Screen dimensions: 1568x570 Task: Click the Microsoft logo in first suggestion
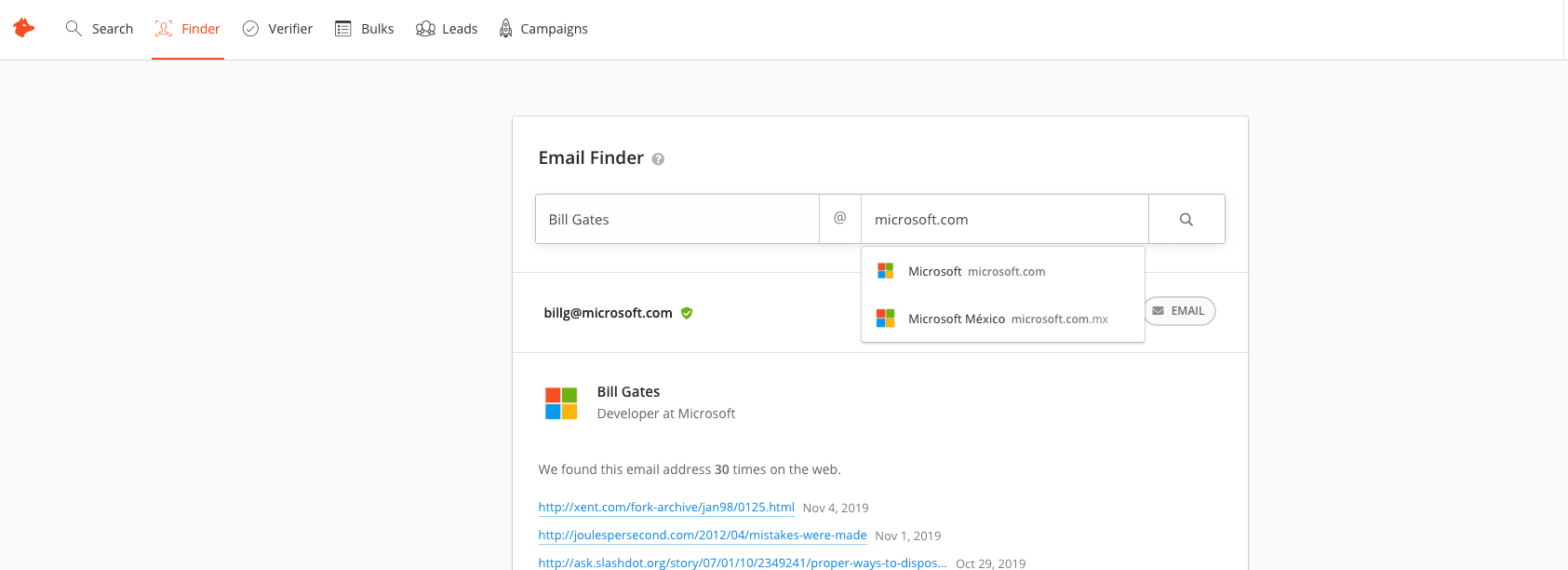886,271
